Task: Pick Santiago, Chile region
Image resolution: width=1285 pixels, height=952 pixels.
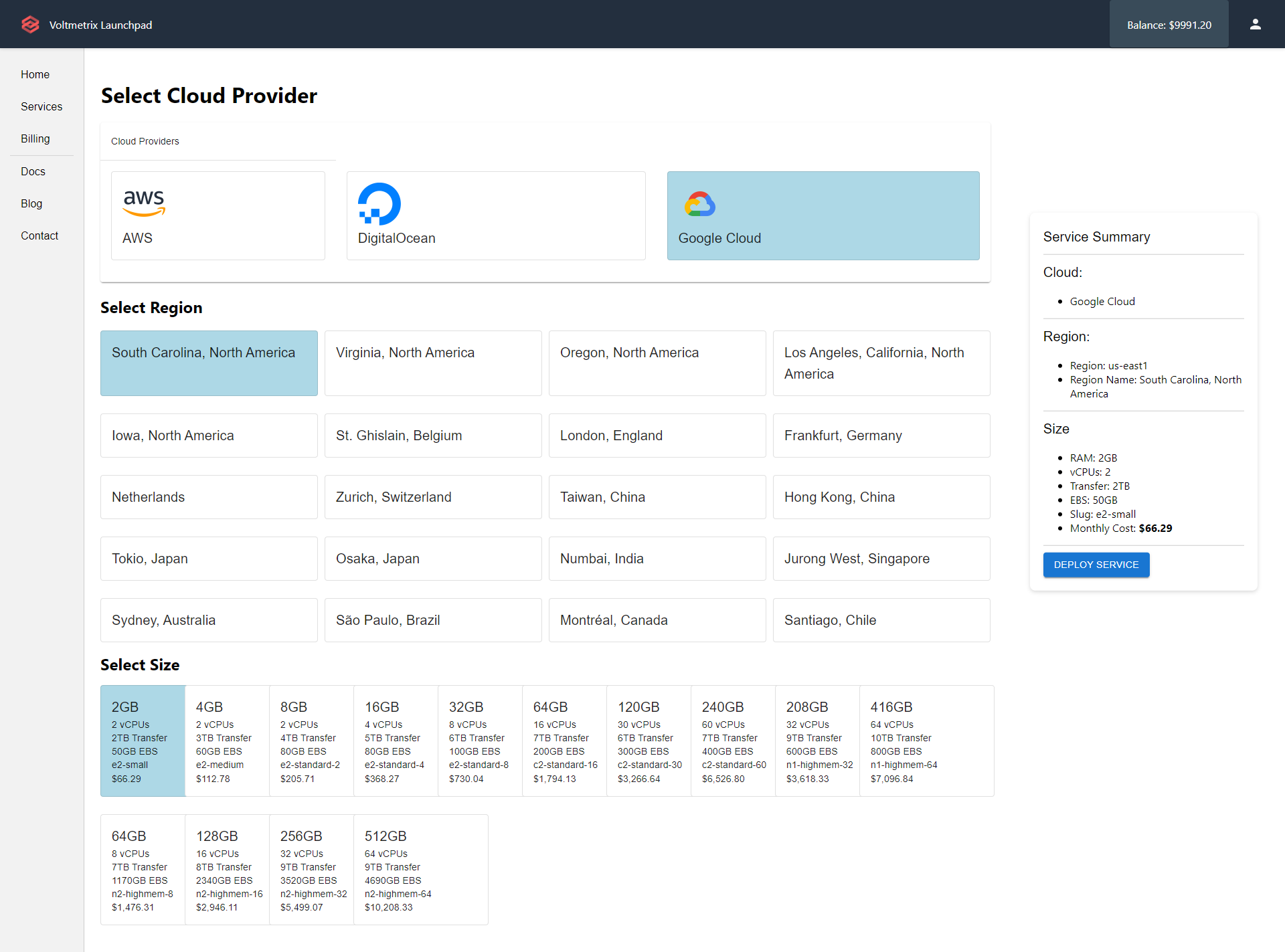Action: [881, 620]
